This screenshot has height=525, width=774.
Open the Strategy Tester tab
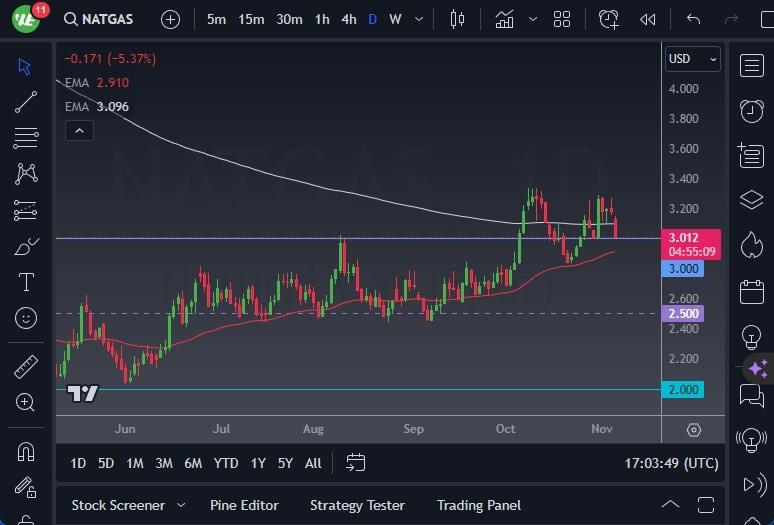pyautogui.click(x=357, y=505)
